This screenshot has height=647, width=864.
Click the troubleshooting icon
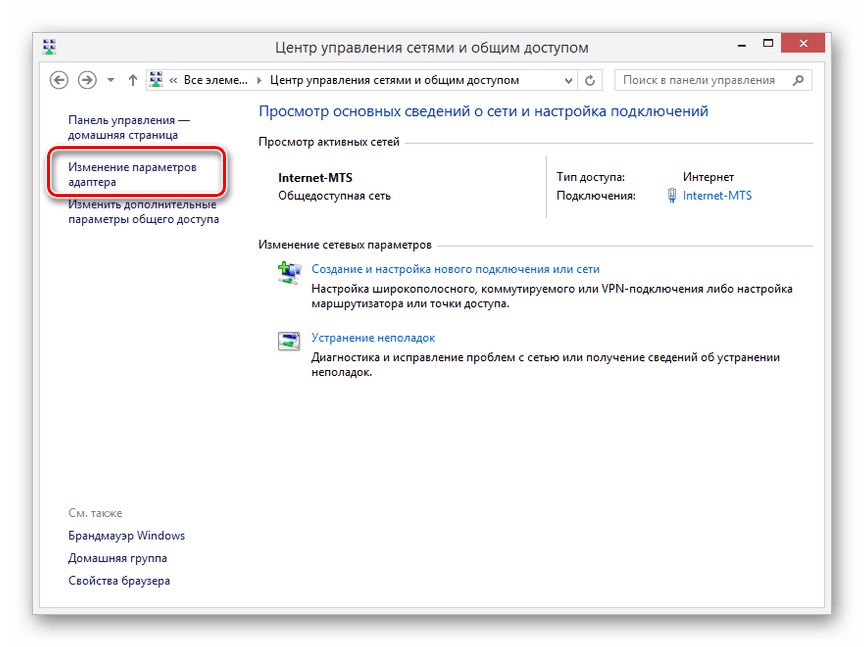[289, 341]
